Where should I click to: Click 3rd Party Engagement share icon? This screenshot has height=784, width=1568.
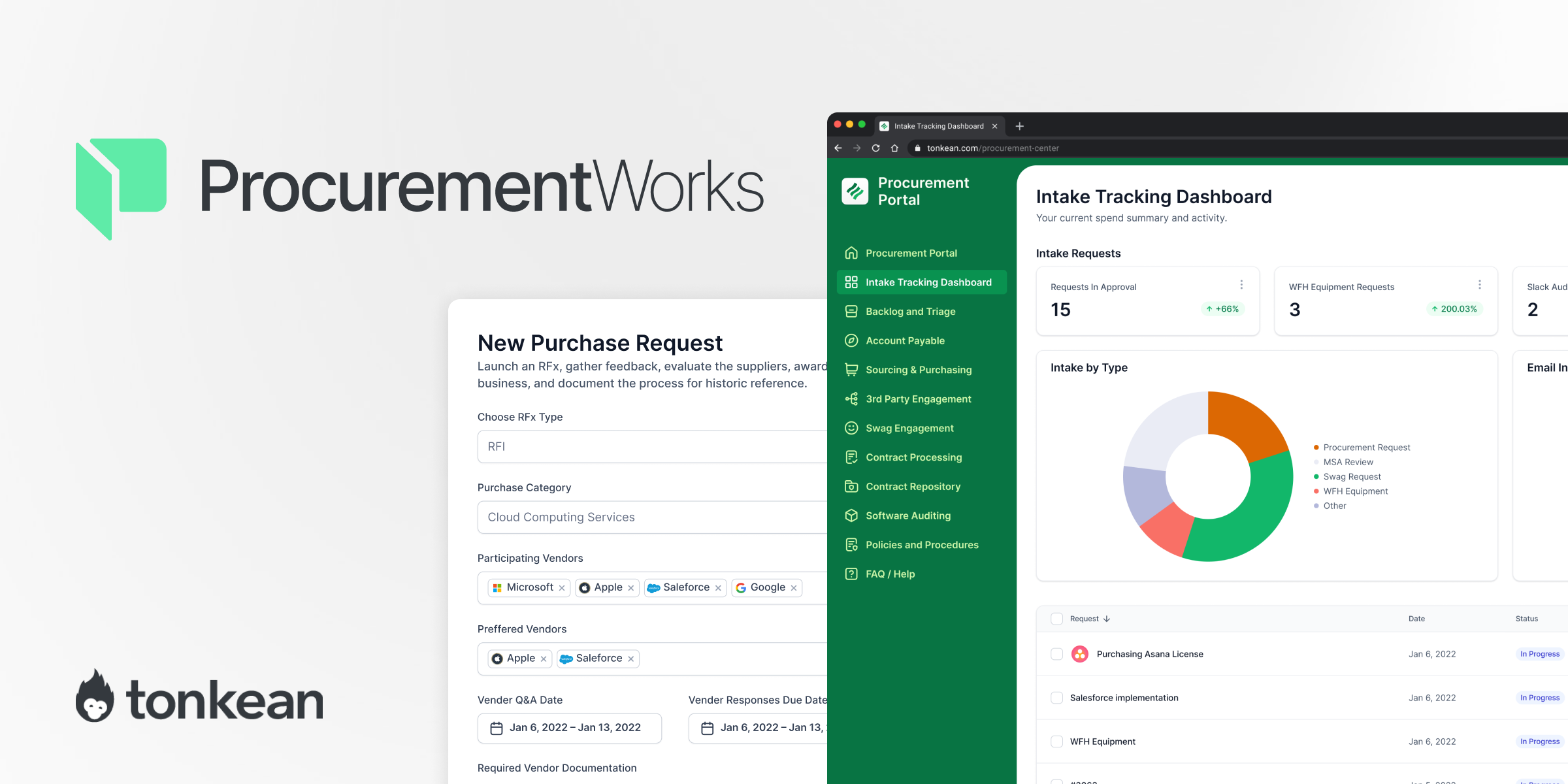pos(851,399)
